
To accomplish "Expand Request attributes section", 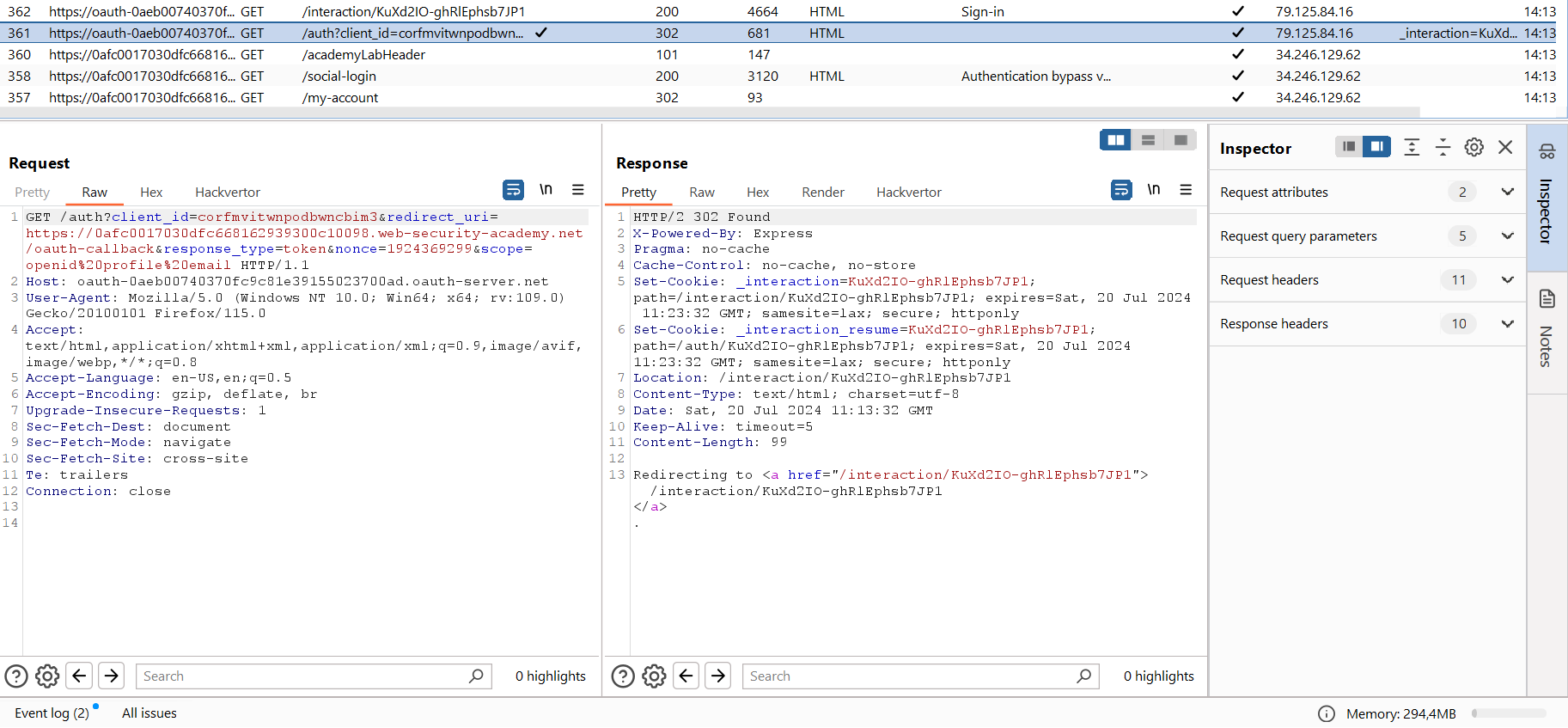I will [x=1508, y=192].
